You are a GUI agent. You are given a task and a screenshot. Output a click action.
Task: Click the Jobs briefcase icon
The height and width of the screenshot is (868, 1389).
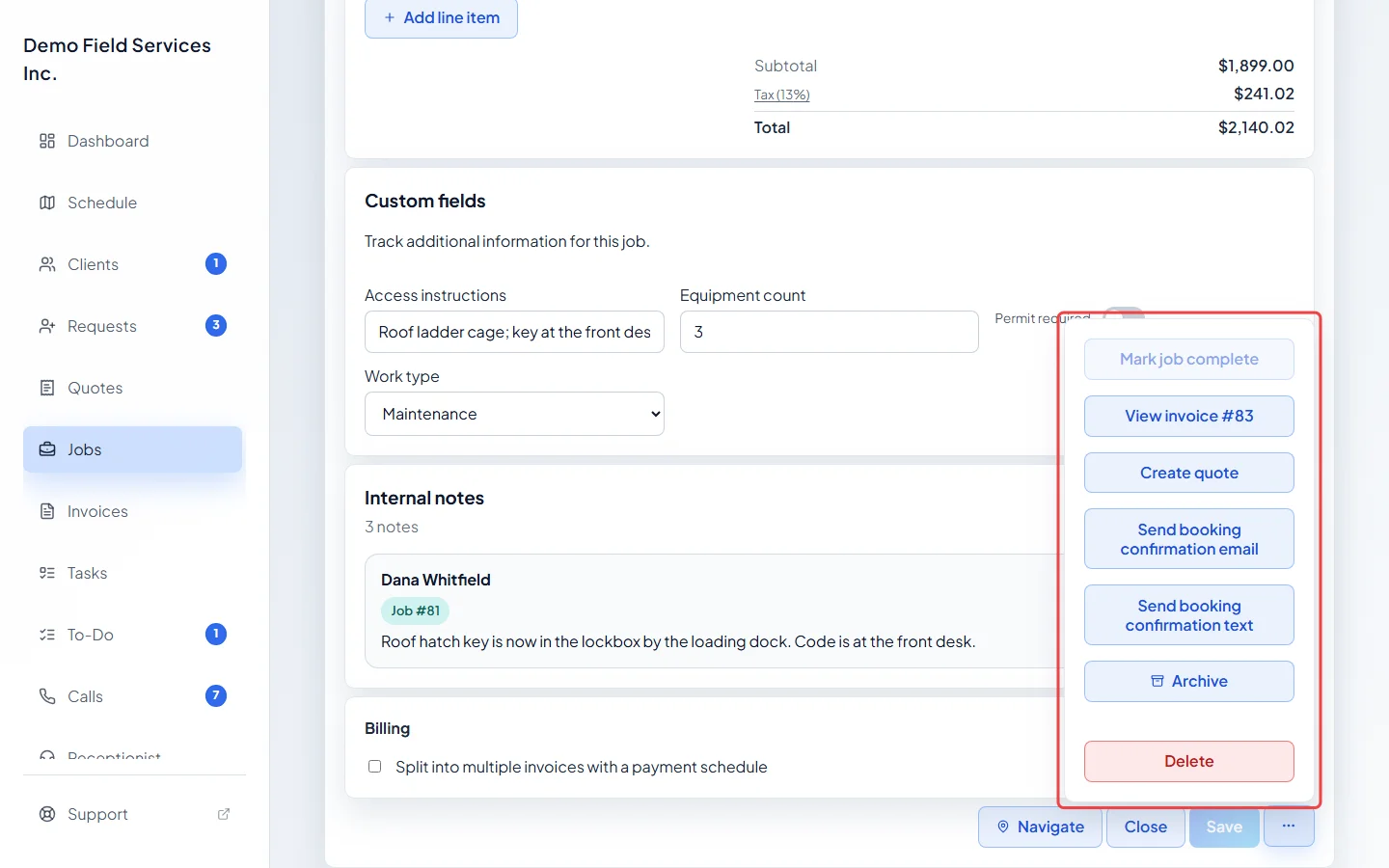[x=47, y=449]
